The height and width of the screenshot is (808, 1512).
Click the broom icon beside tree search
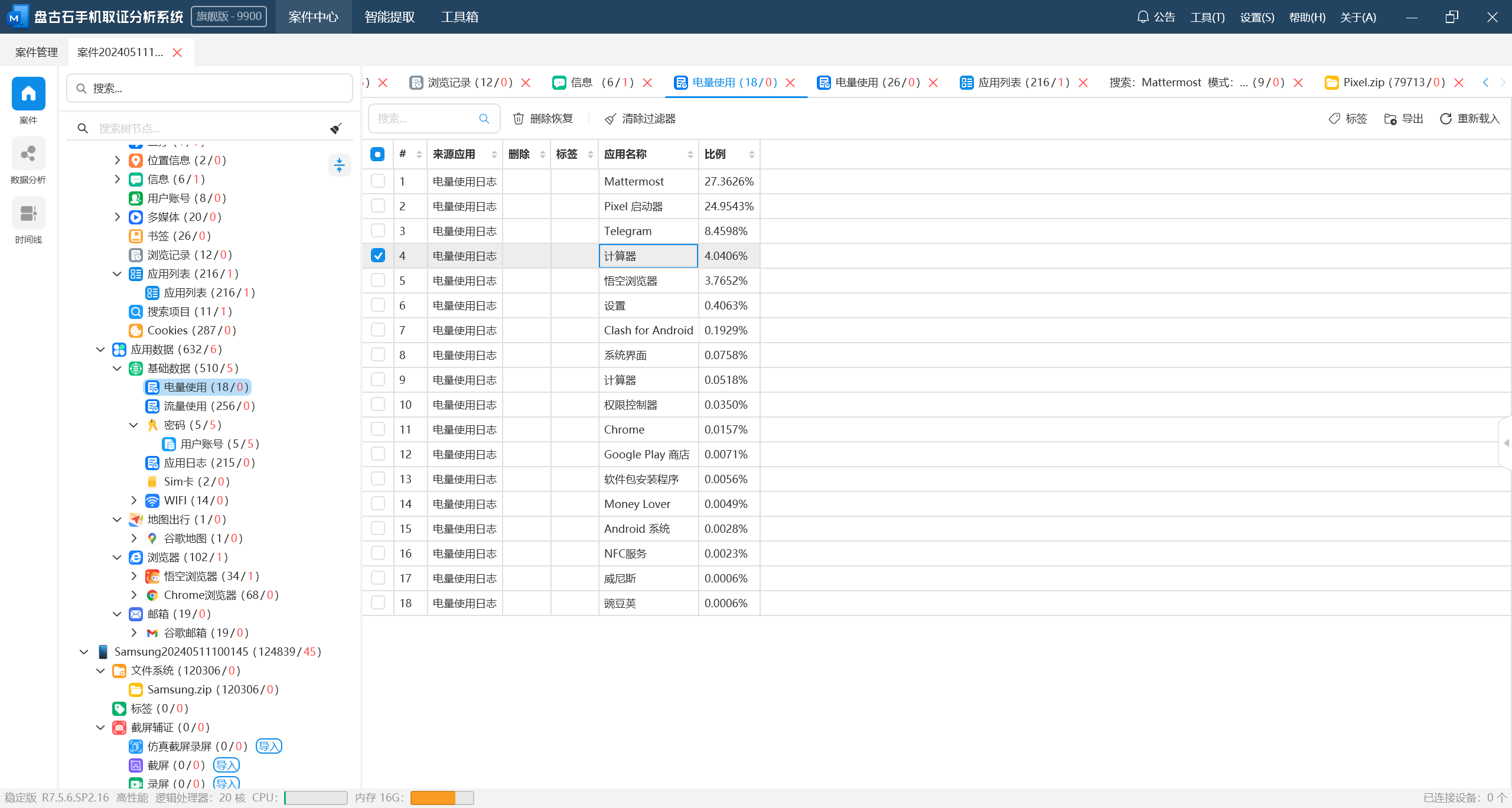click(336, 128)
